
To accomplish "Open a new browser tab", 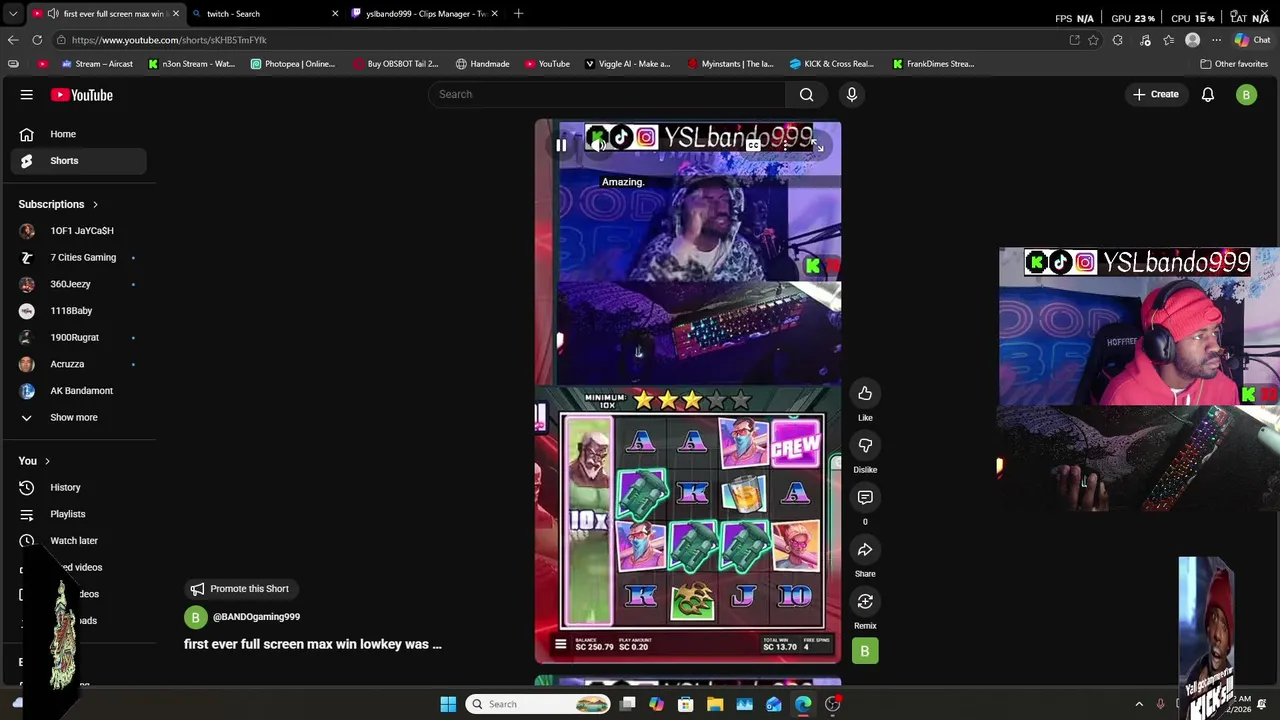I will coord(518,14).
